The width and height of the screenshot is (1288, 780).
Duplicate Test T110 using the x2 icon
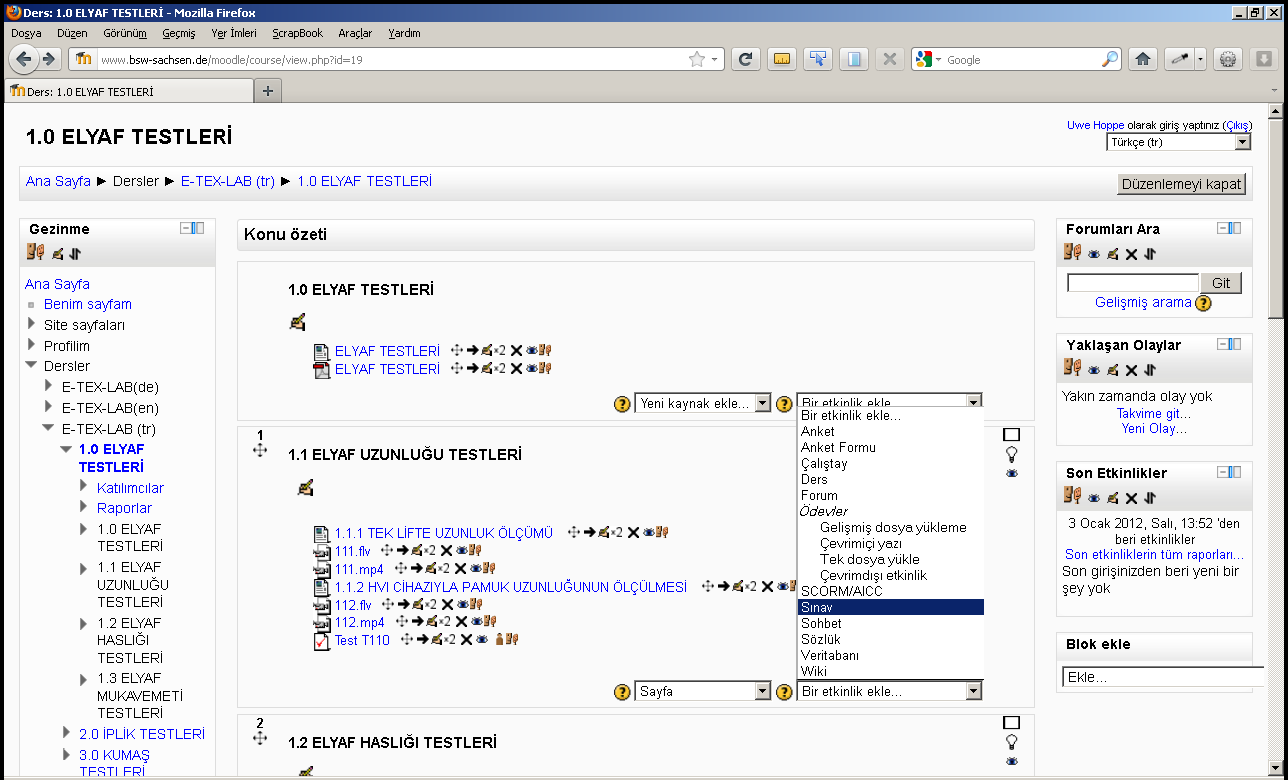tap(451, 640)
